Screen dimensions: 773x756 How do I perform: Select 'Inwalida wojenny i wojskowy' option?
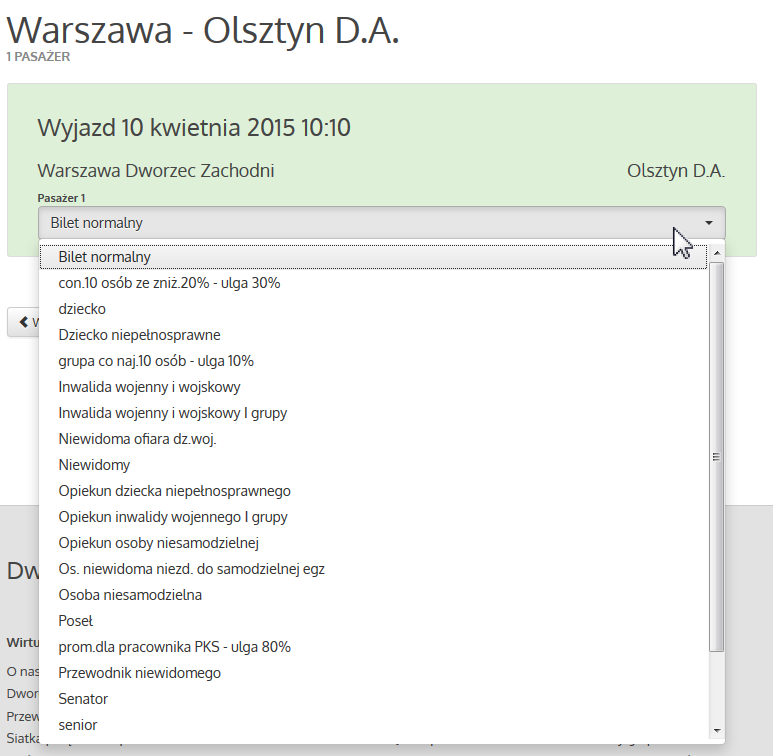tap(373, 387)
